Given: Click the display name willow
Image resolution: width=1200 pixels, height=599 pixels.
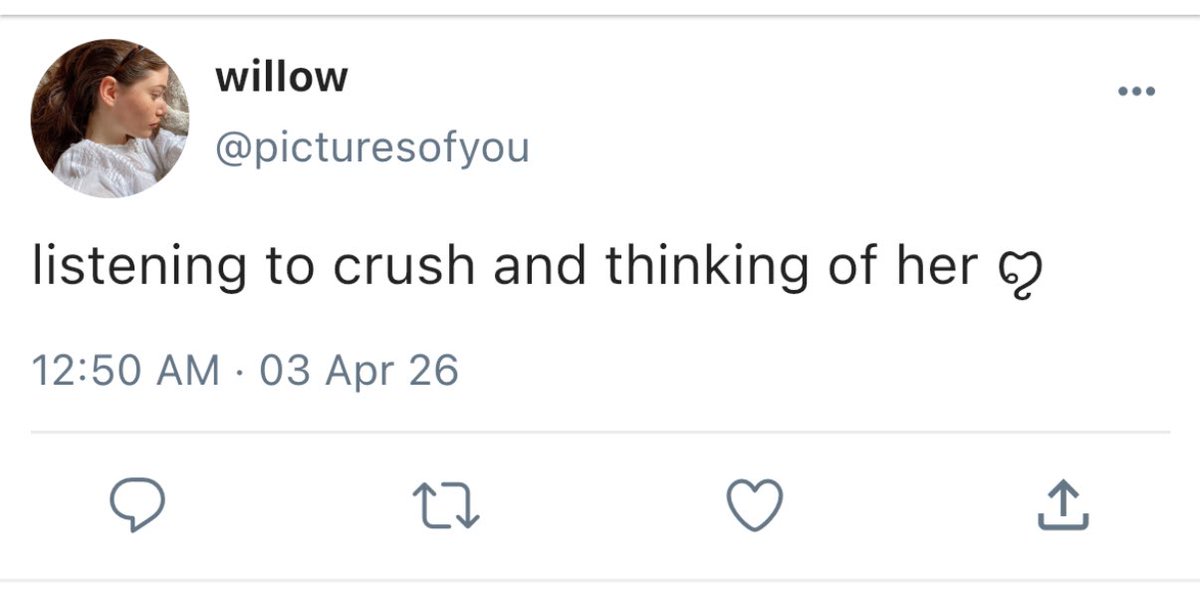Looking at the screenshot, I should (x=281, y=77).
